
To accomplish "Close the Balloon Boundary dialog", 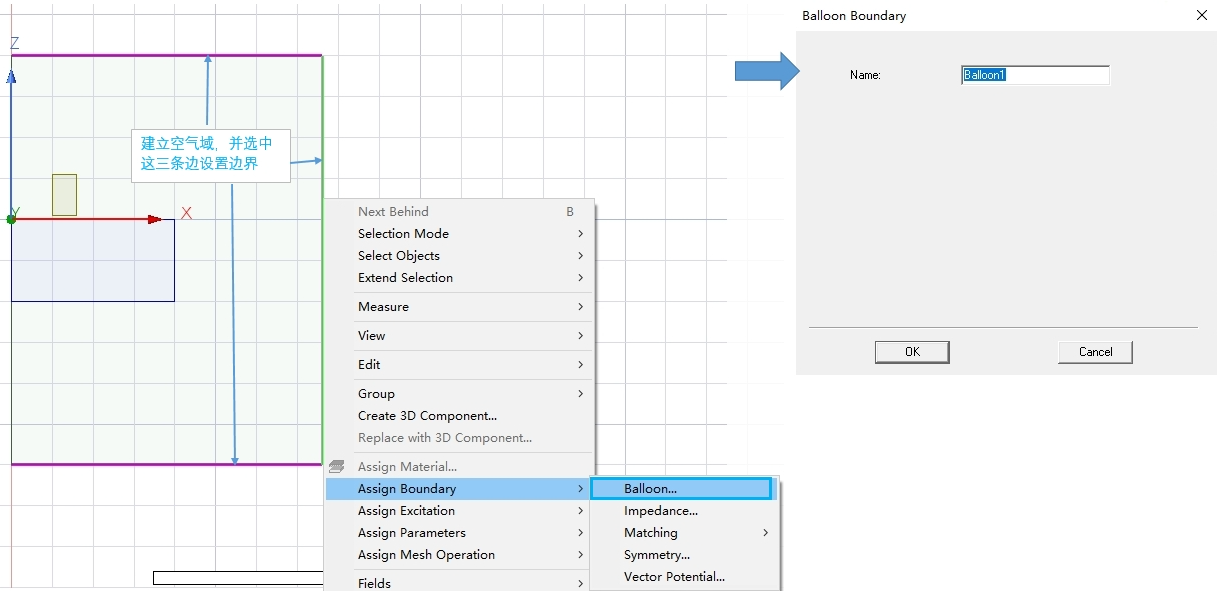I will pos(1201,15).
